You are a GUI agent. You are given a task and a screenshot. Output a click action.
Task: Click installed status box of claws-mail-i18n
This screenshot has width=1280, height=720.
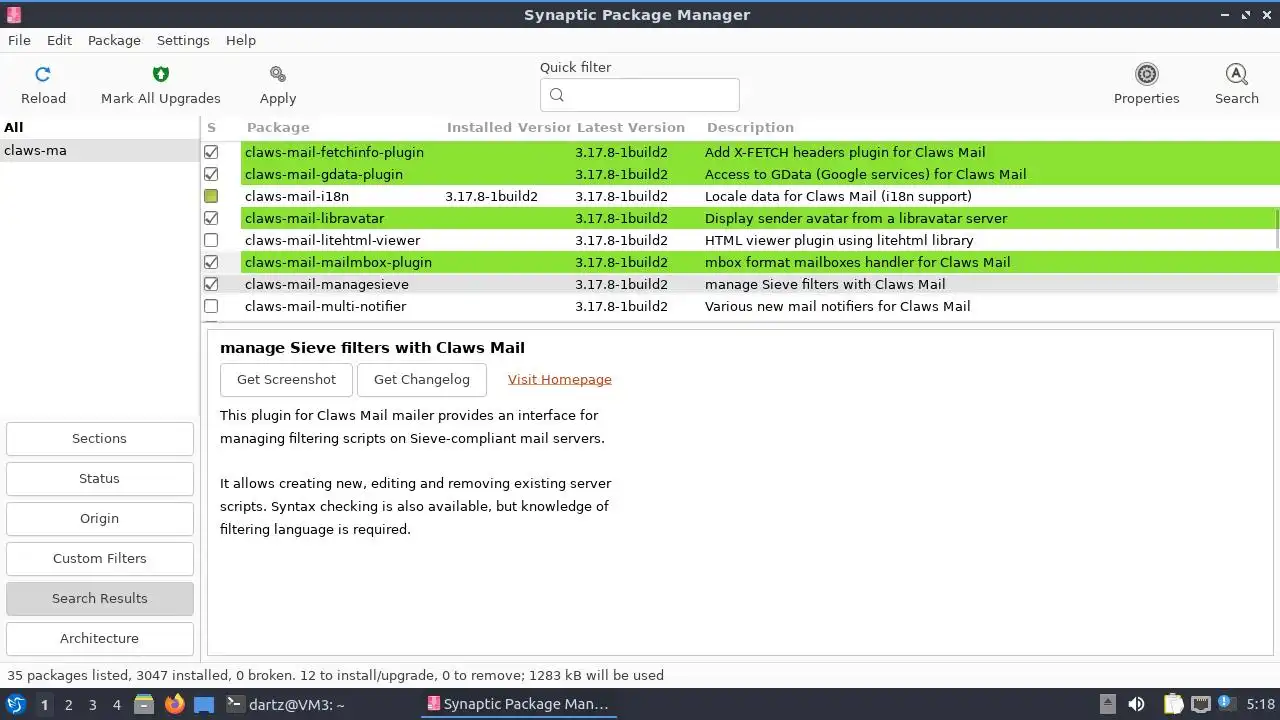tap(211, 196)
